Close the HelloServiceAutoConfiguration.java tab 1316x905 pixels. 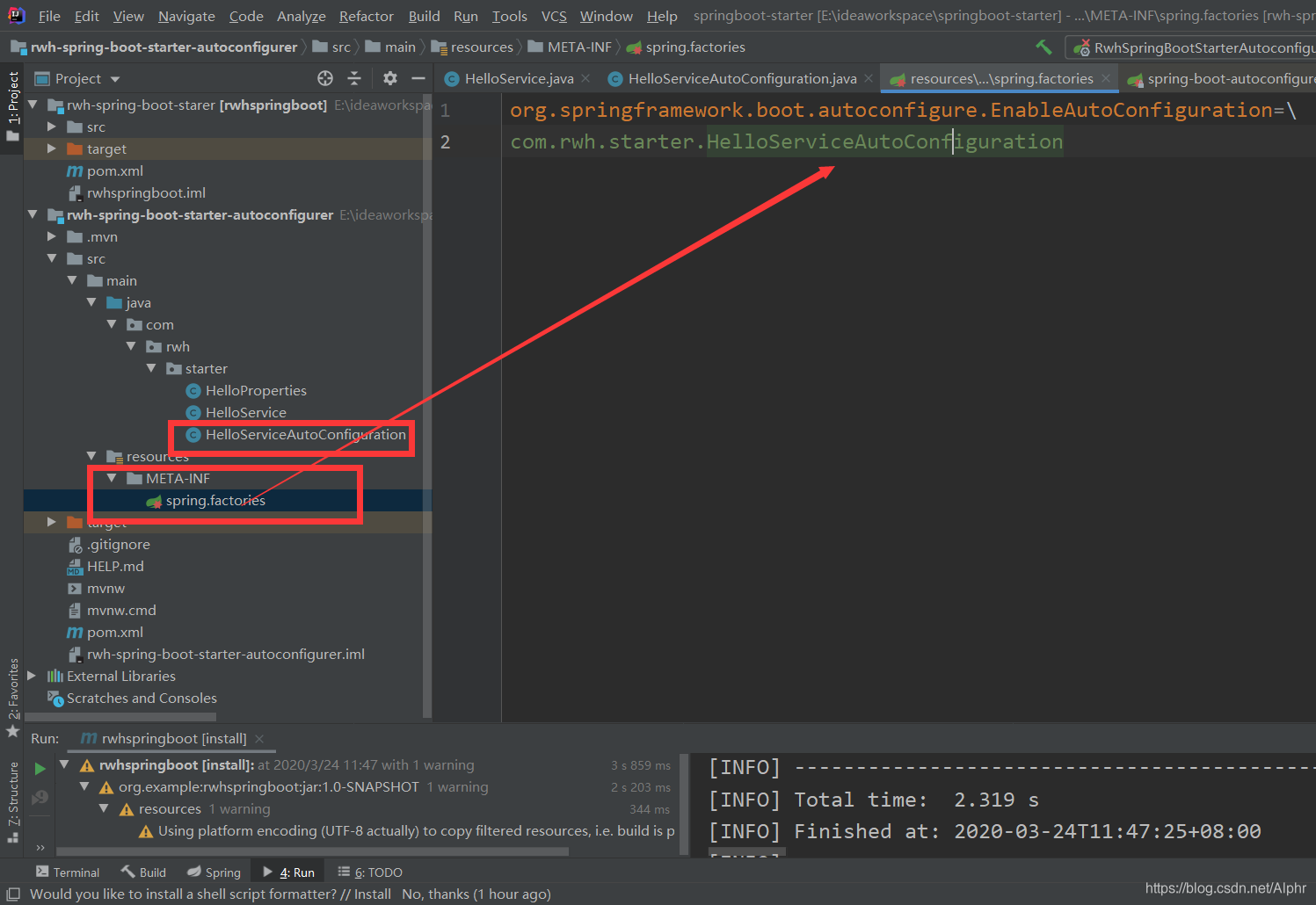click(x=869, y=78)
